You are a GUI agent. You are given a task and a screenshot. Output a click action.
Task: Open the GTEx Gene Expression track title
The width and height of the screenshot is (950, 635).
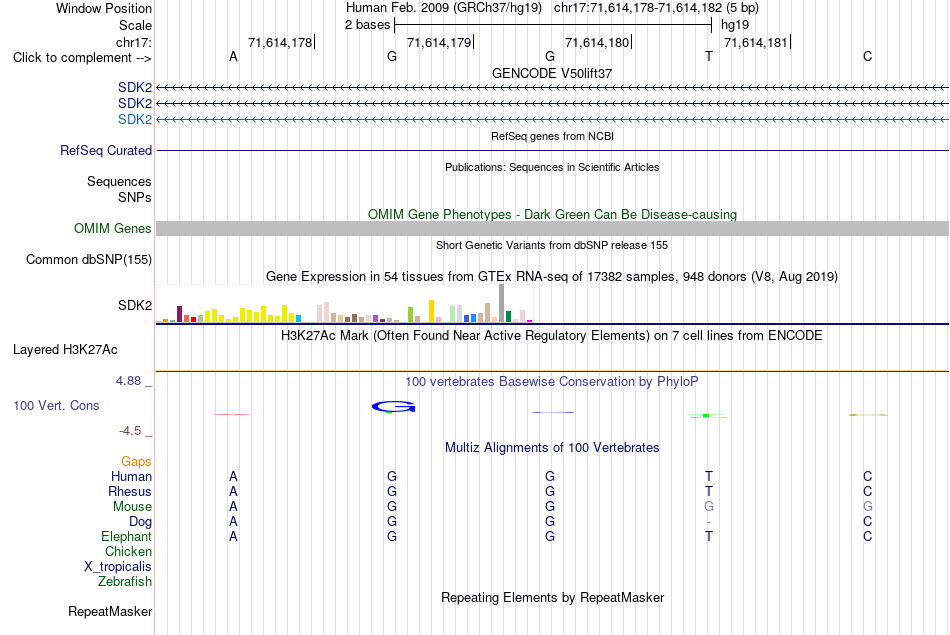coord(552,277)
